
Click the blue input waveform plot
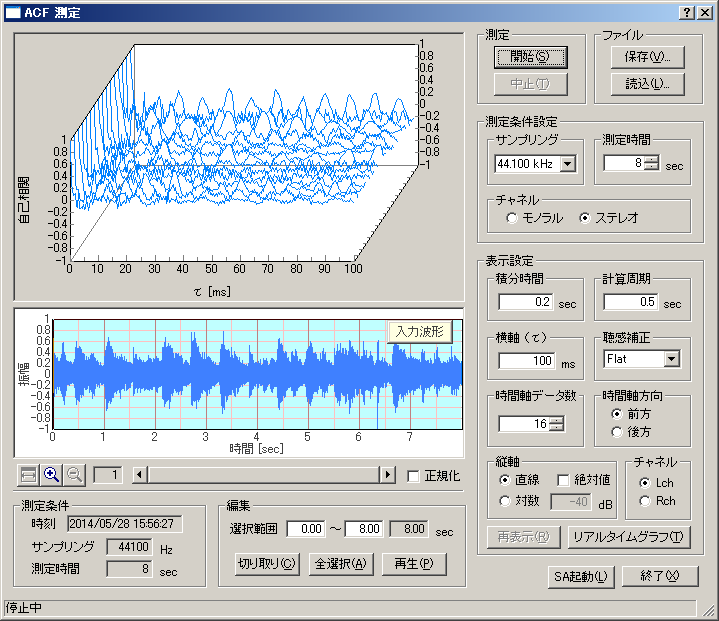click(258, 374)
